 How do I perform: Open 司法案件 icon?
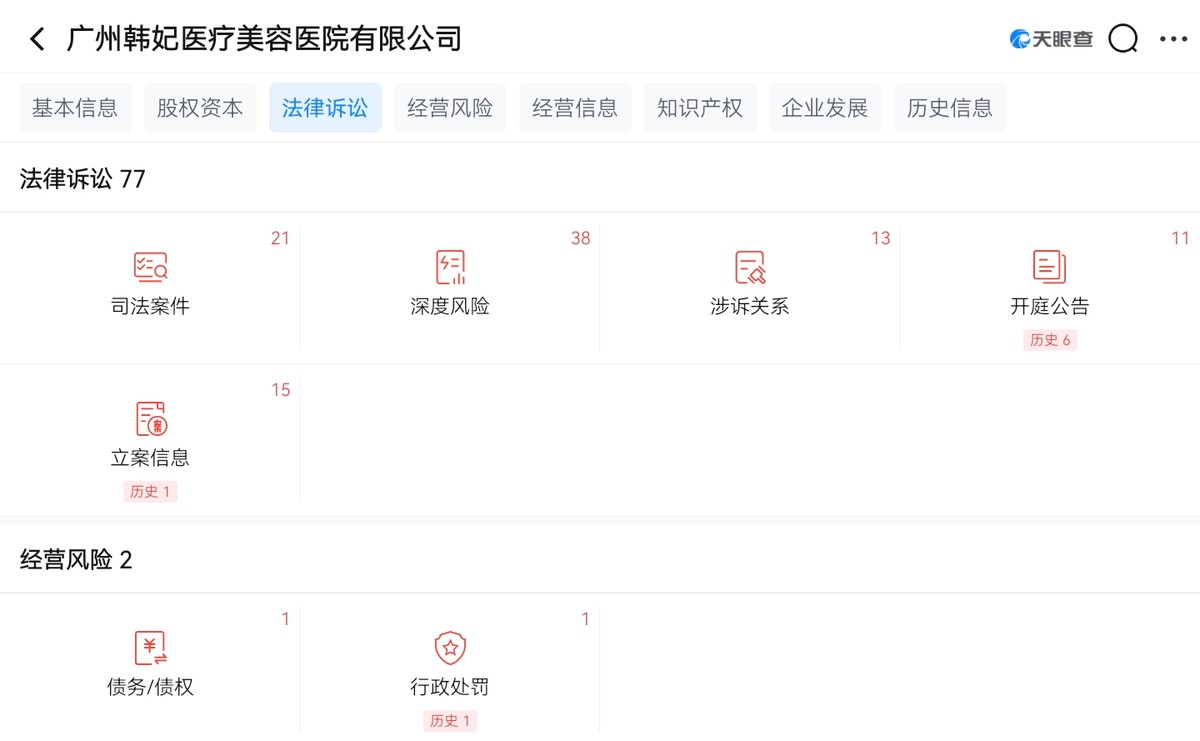(x=150, y=267)
